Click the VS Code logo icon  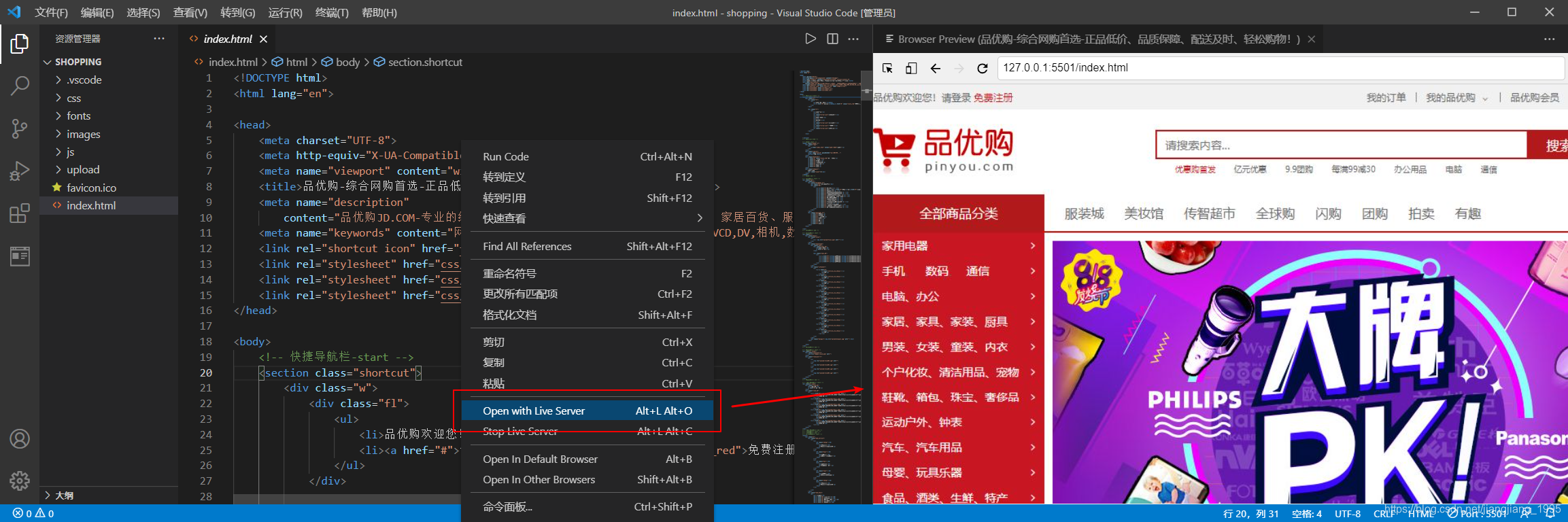(14, 12)
